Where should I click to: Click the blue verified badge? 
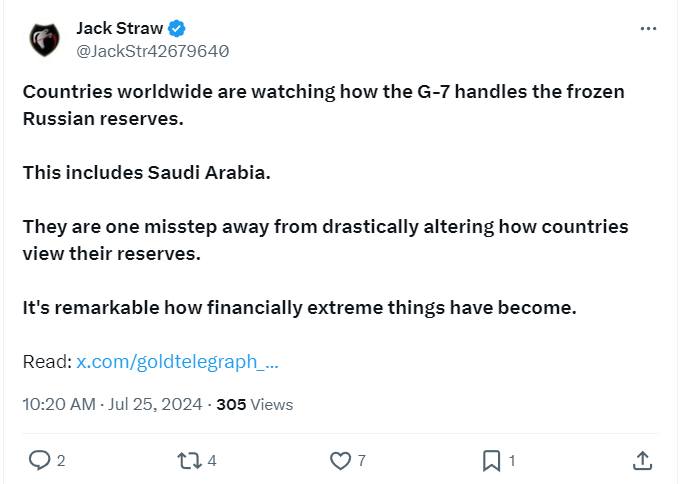[x=176, y=28]
